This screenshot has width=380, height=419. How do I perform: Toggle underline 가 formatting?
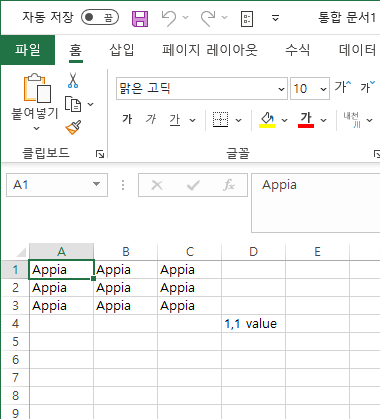(x=175, y=119)
